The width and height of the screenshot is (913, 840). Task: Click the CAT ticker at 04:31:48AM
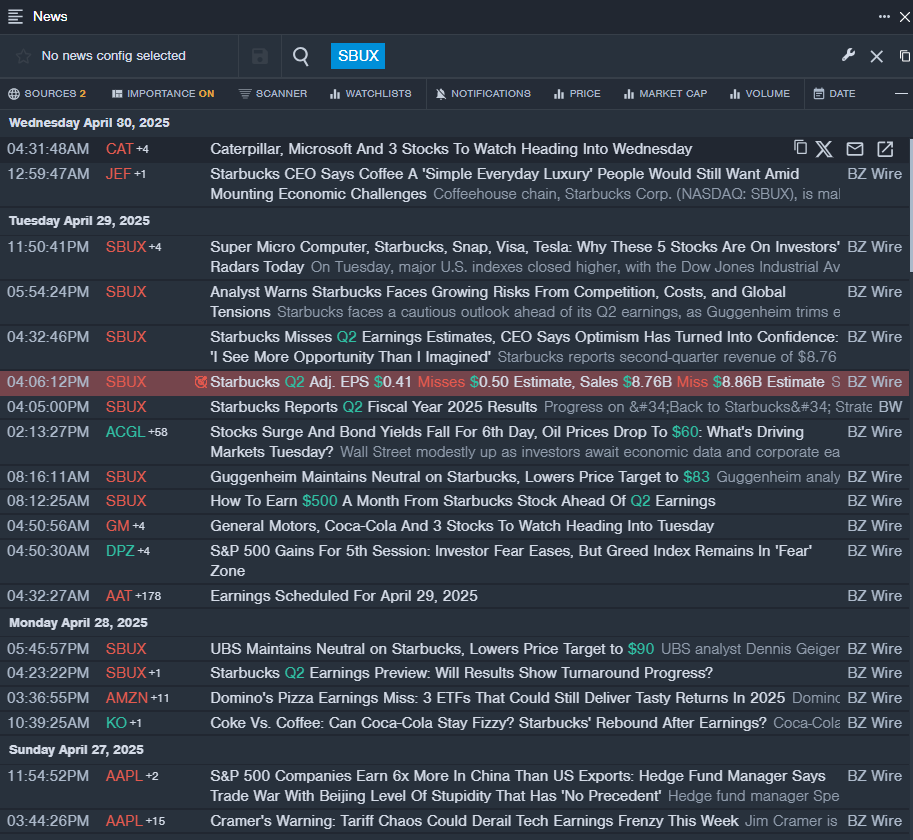click(120, 149)
